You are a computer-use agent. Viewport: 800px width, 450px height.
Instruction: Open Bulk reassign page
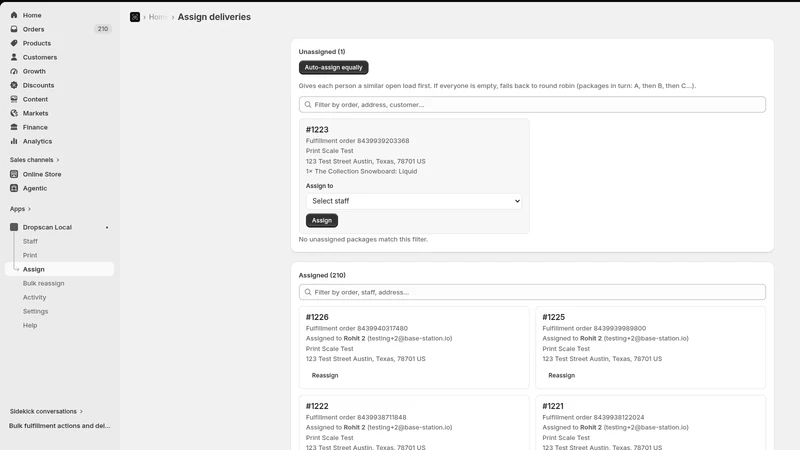(43, 283)
